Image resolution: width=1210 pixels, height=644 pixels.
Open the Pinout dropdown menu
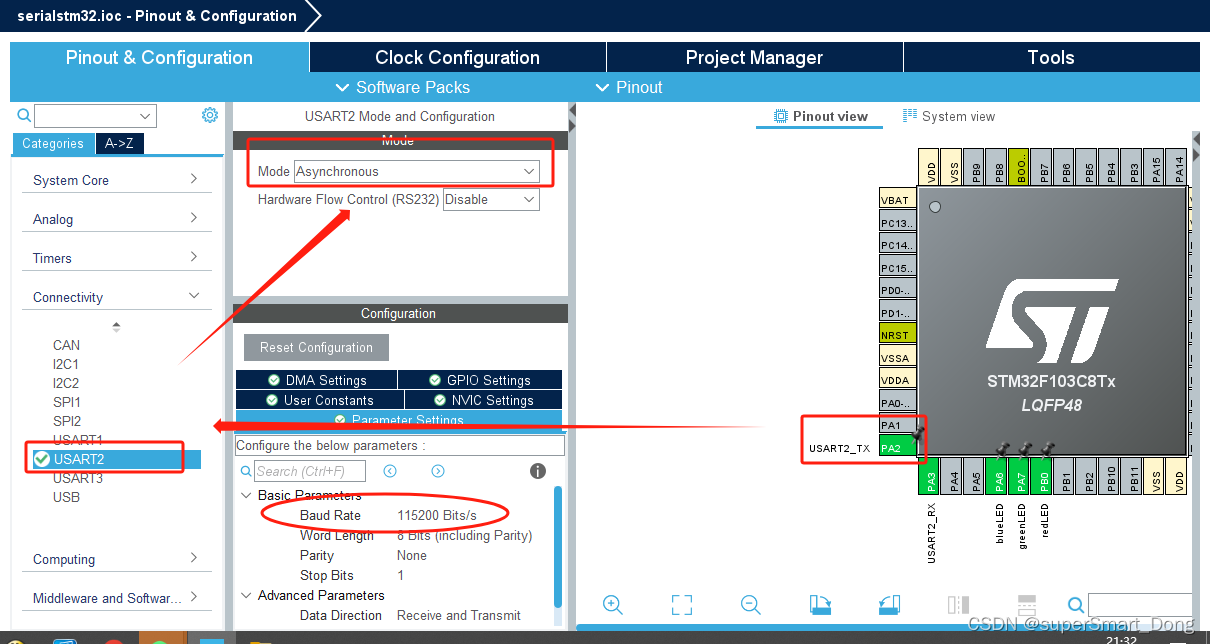(628, 87)
